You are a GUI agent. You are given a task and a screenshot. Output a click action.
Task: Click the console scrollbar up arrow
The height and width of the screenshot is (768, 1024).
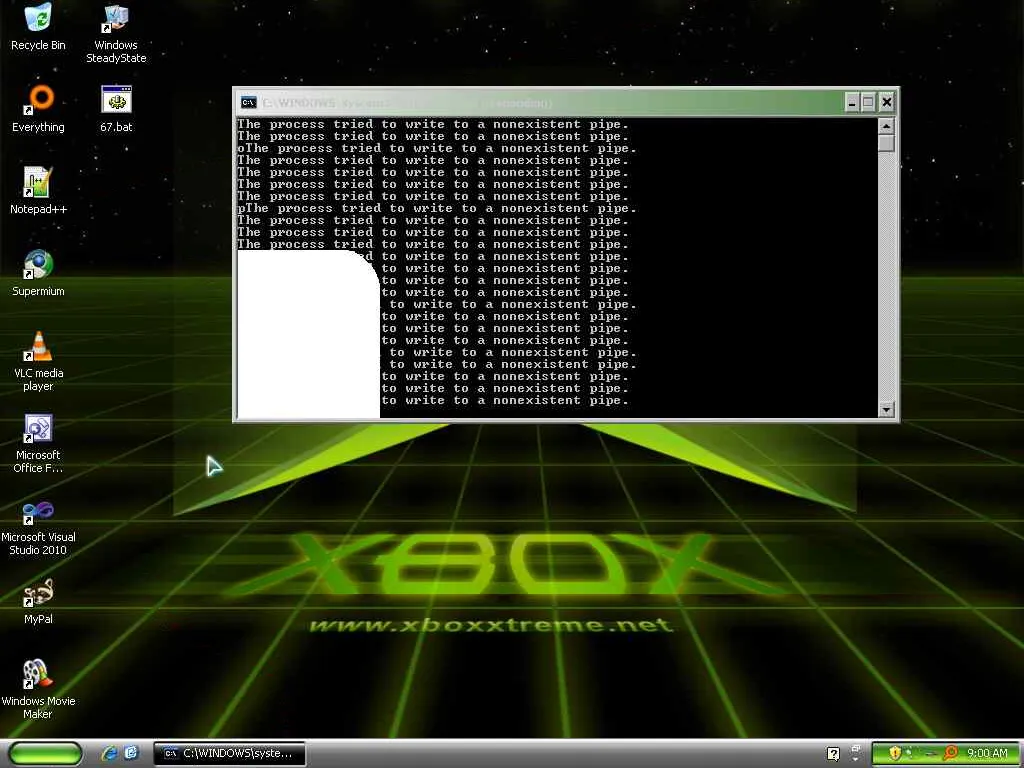coord(886,126)
